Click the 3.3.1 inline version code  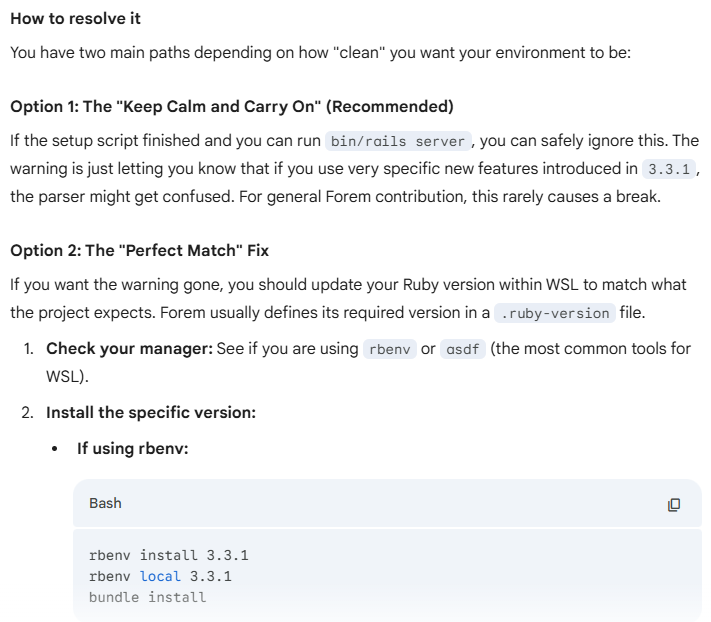(x=669, y=170)
